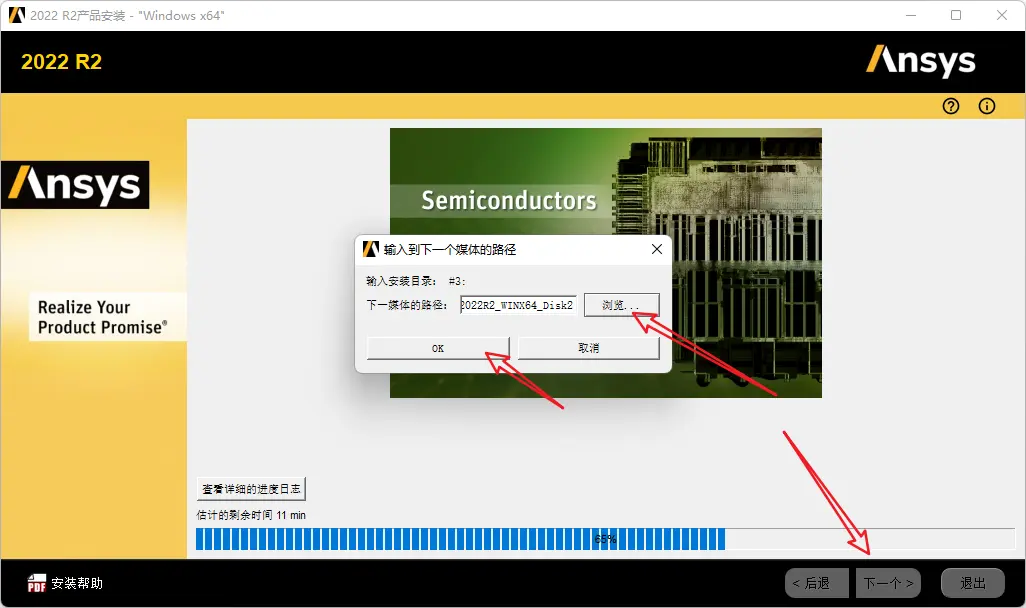Viewport: 1026px width, 608px height.
Task: Close the media path dialog
Action: tap(657, 249)
